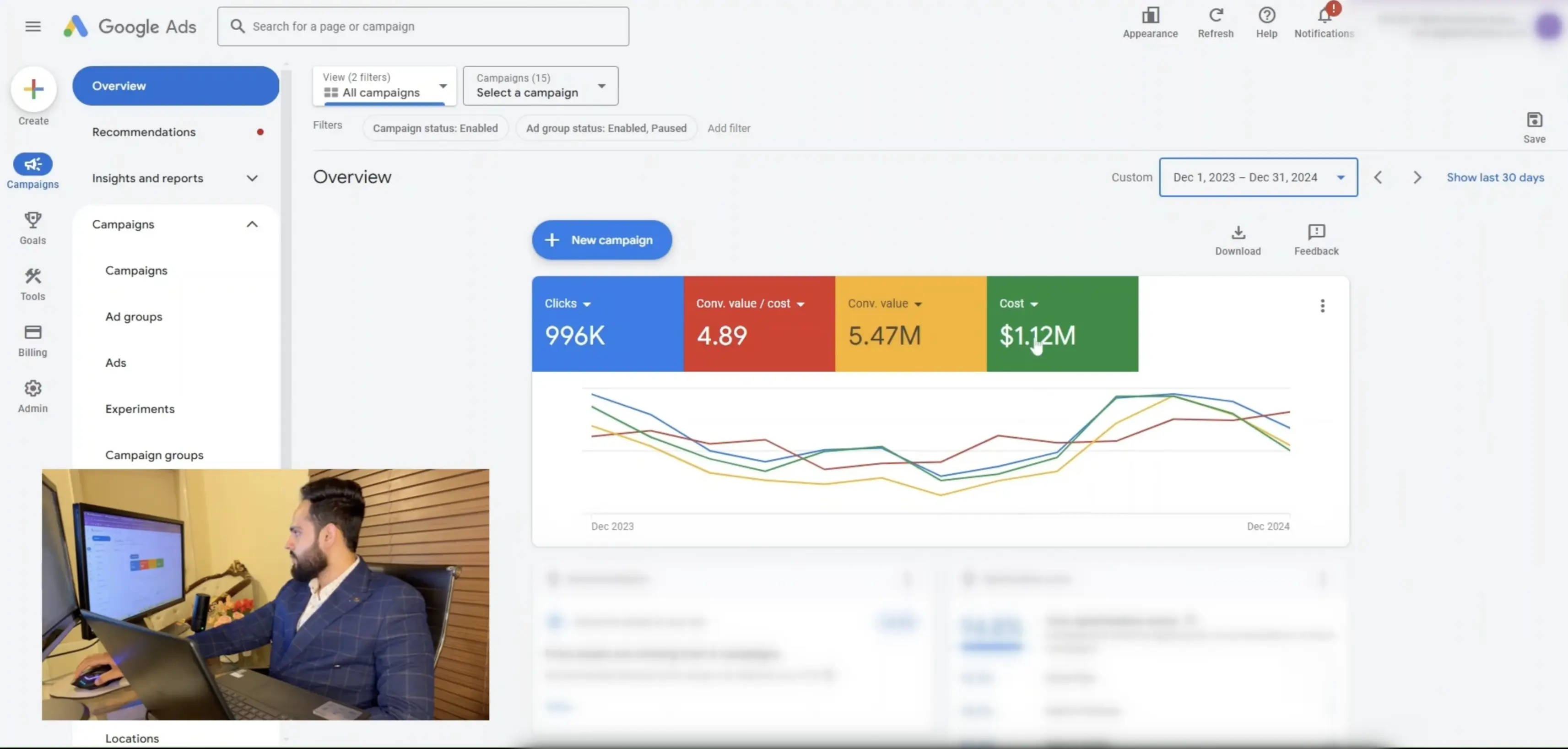Click the Show last 30 days link
This screenshot has width=1568, height=749.
click(1495, 177)
